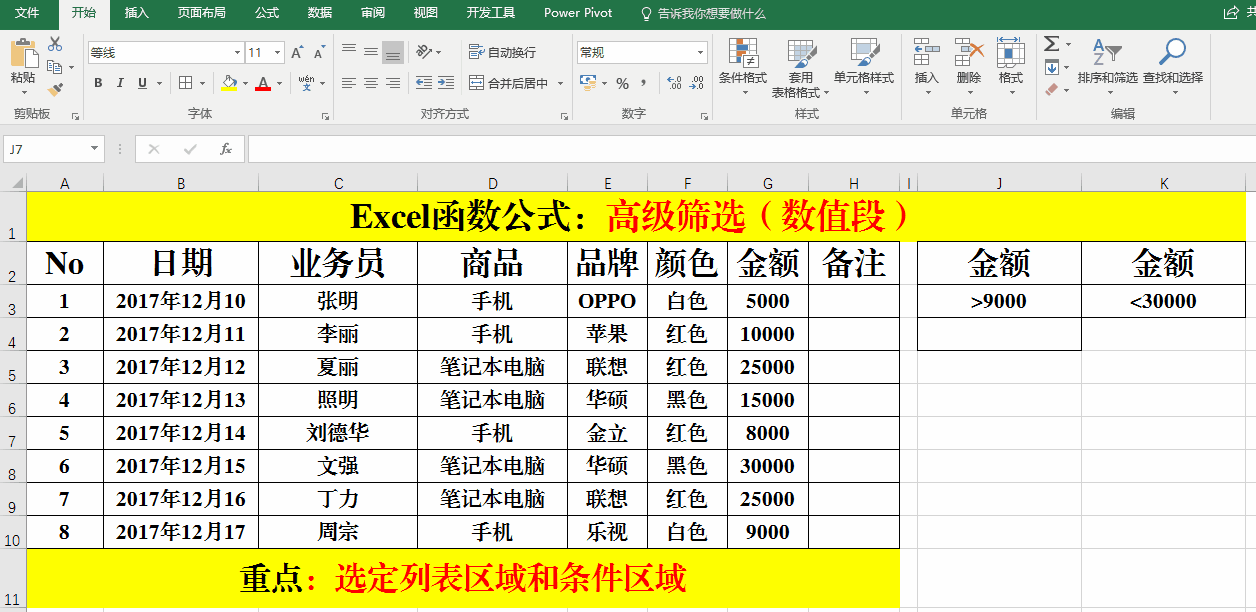The height and width of the screenshot is (612, 1256).
Task: Apply the yellow fill color bucket
Action: tap(229, 83)
